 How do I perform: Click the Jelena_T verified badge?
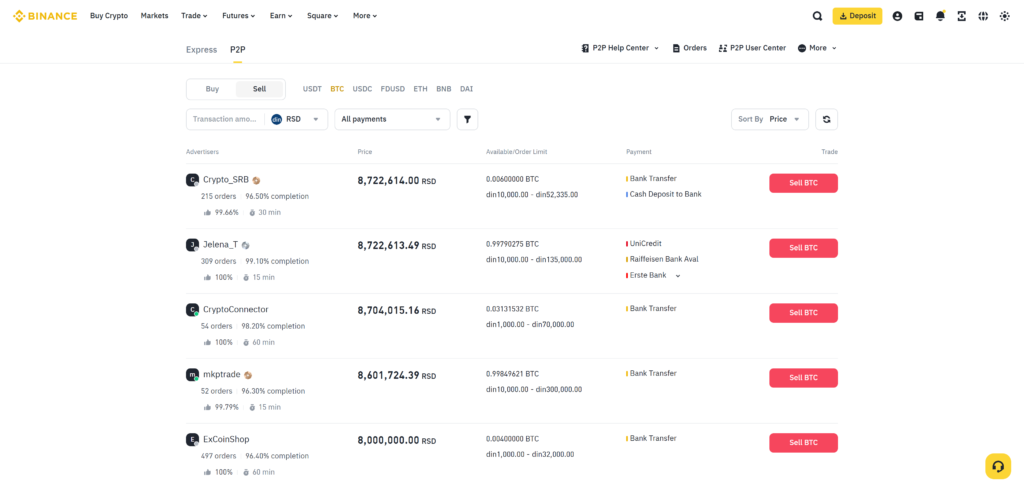tap(246, 246)
